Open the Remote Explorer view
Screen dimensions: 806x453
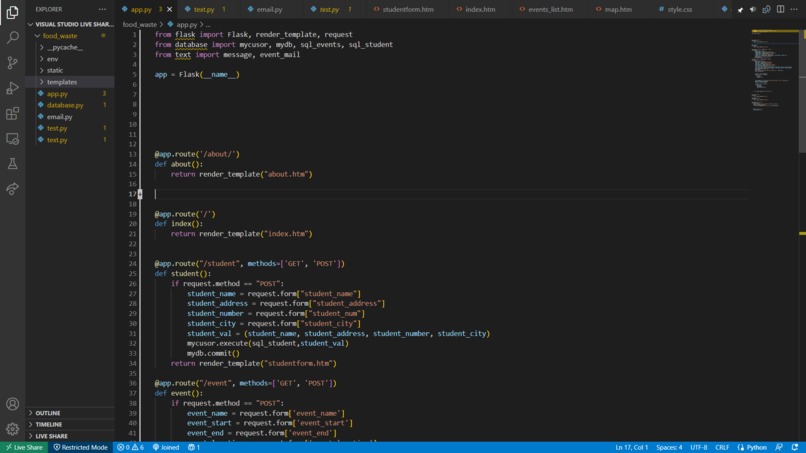click(x=12, y=139)
